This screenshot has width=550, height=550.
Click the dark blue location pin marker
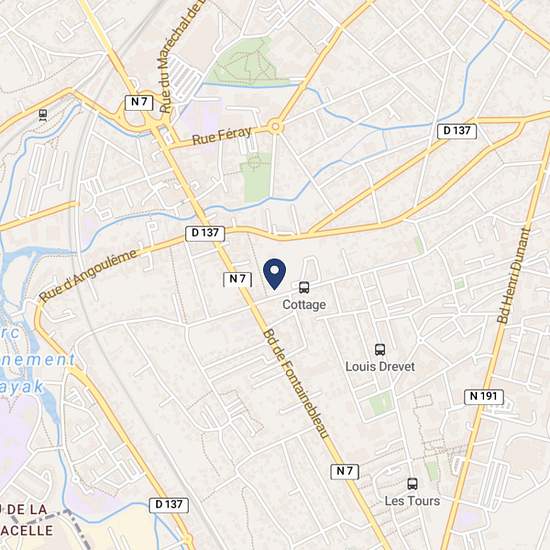click(274, 274)
